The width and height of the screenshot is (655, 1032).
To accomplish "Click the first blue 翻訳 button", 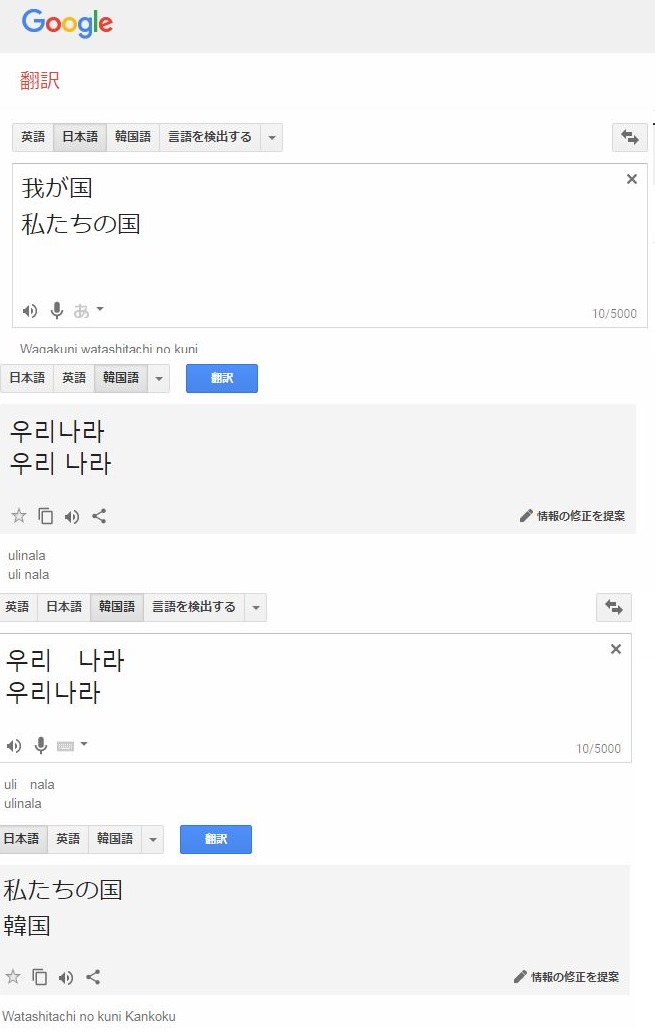I will pos(221,378).
